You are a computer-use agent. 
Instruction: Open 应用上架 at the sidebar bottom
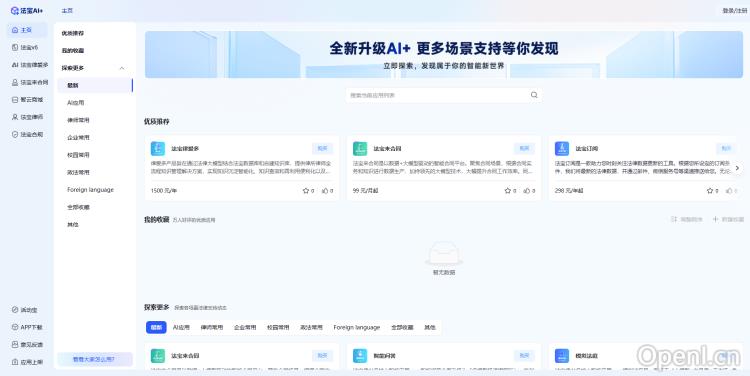click(x=27, y=362)
